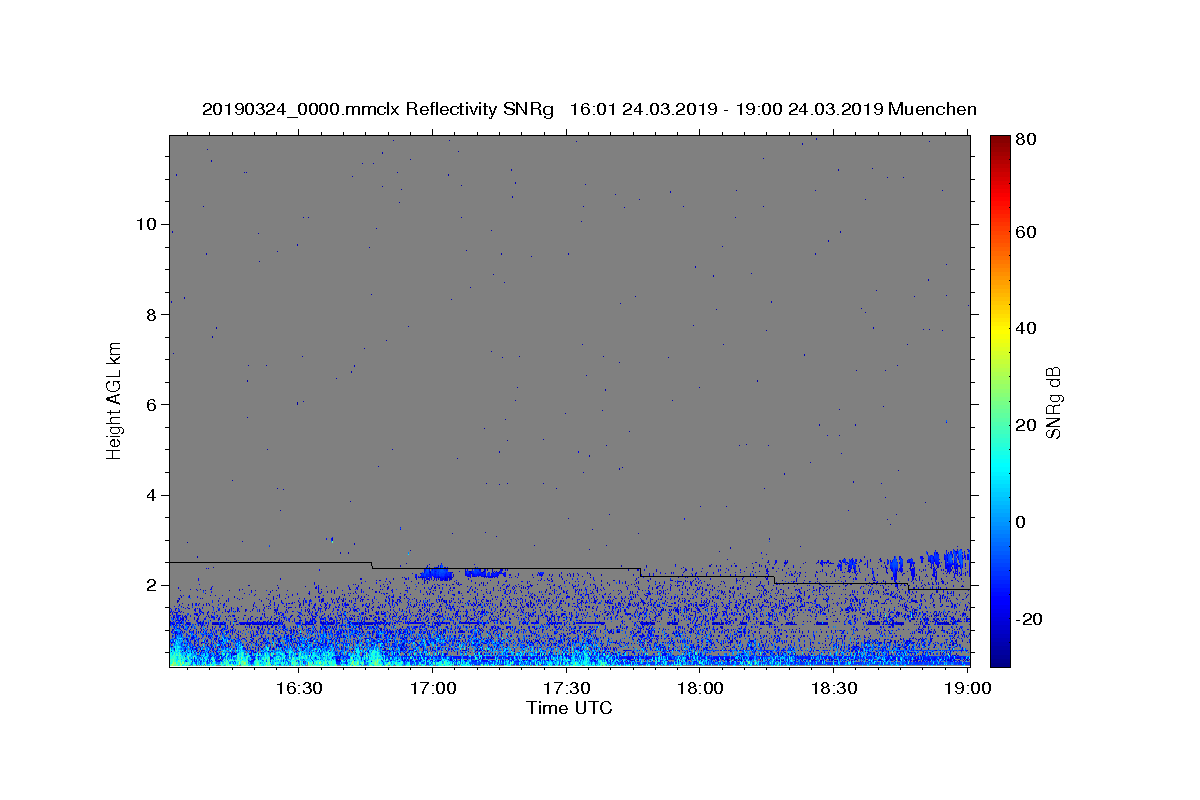Click the 16:30 time tick label
Image resolution: width=1200 pixels, height=800 pixels.
[x=298, y=688]
